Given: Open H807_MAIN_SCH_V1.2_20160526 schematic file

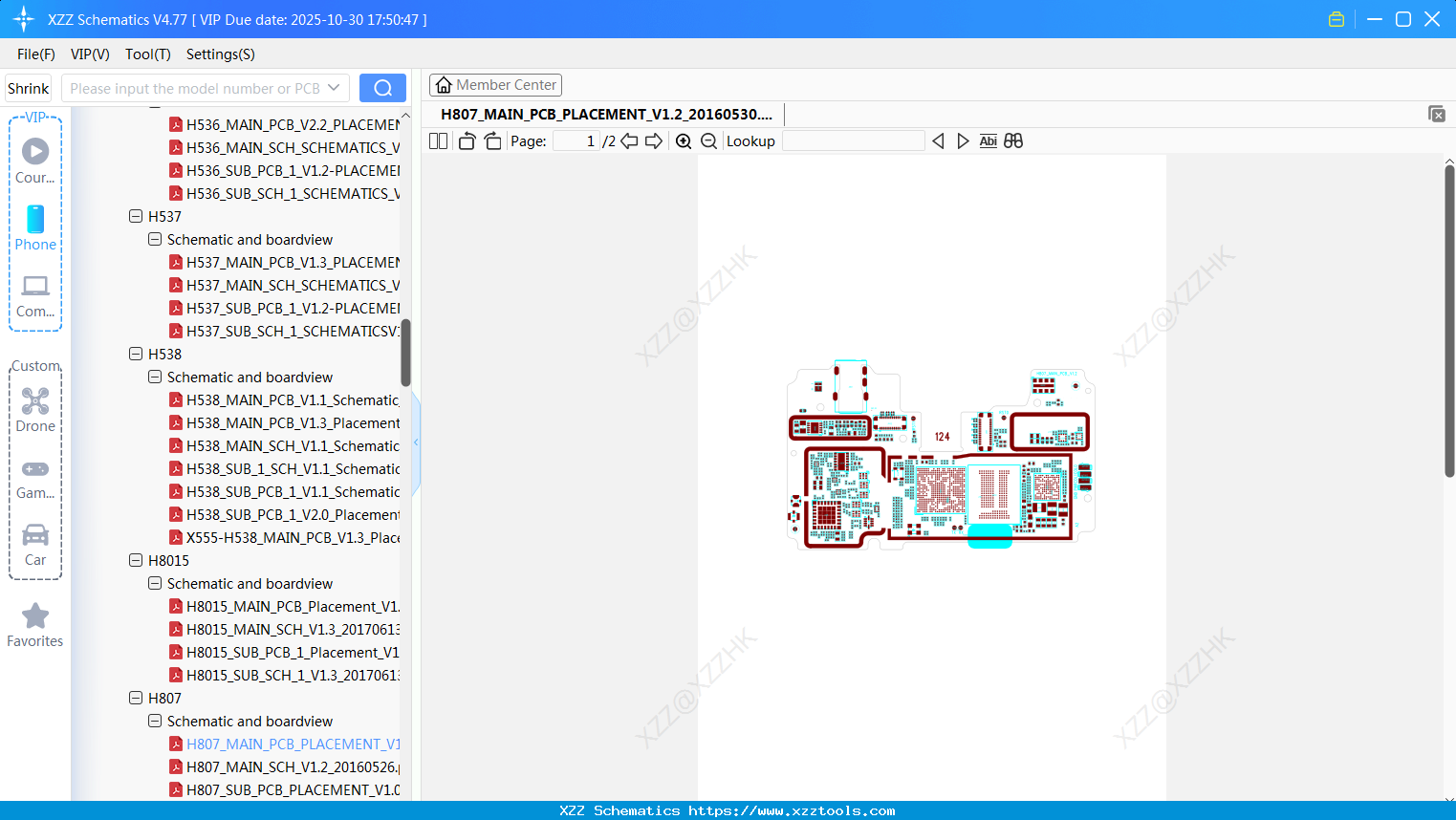Looking at the screenshot, I should [287, 766].
